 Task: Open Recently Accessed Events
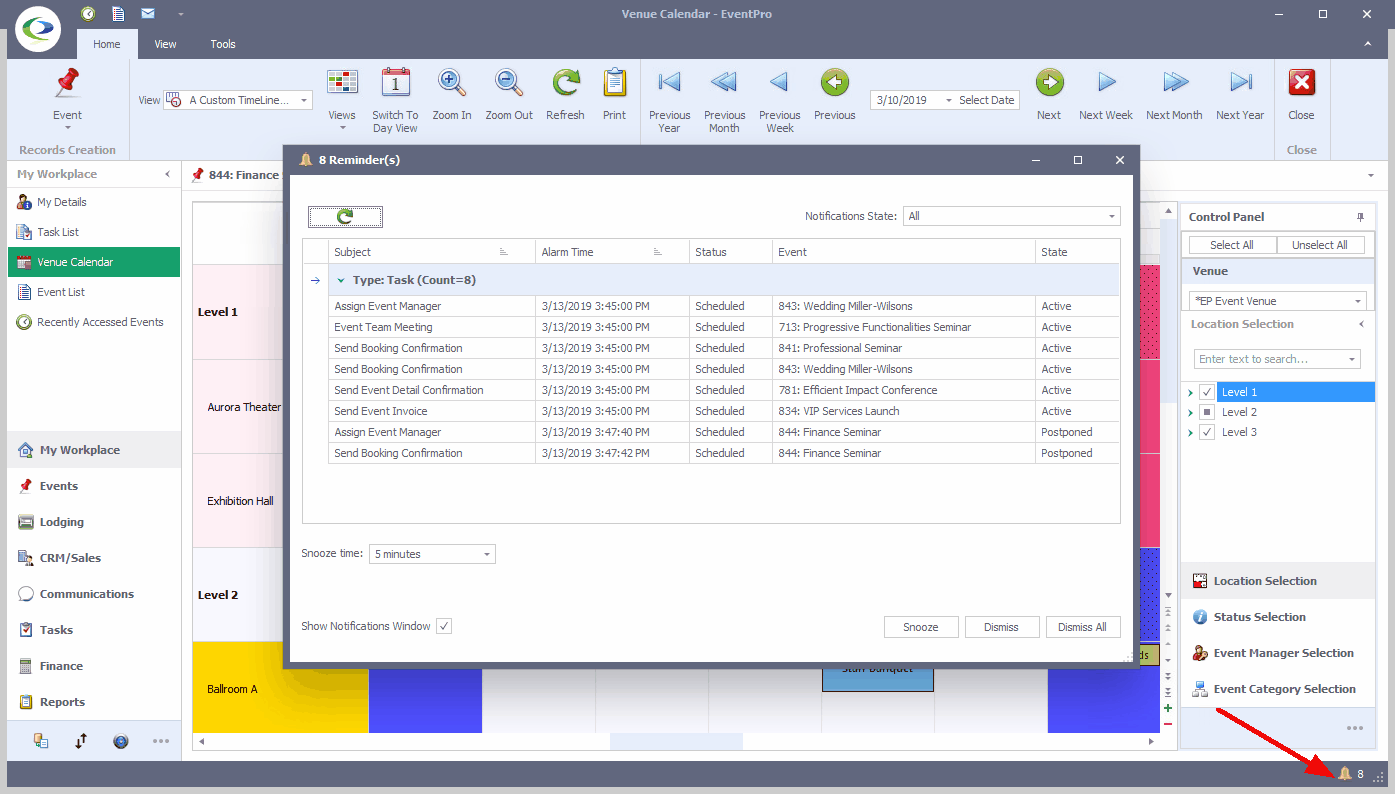click(x=94, y=322)
